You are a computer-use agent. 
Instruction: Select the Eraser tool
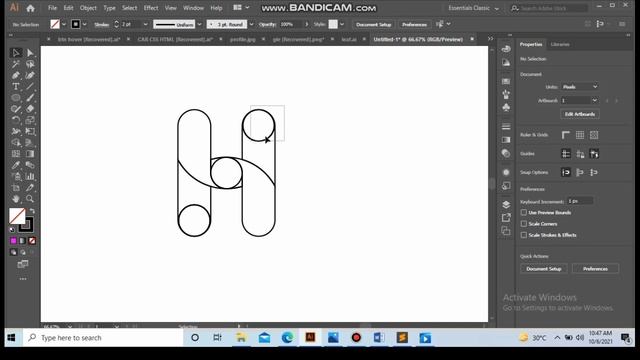tap(30, 109)
